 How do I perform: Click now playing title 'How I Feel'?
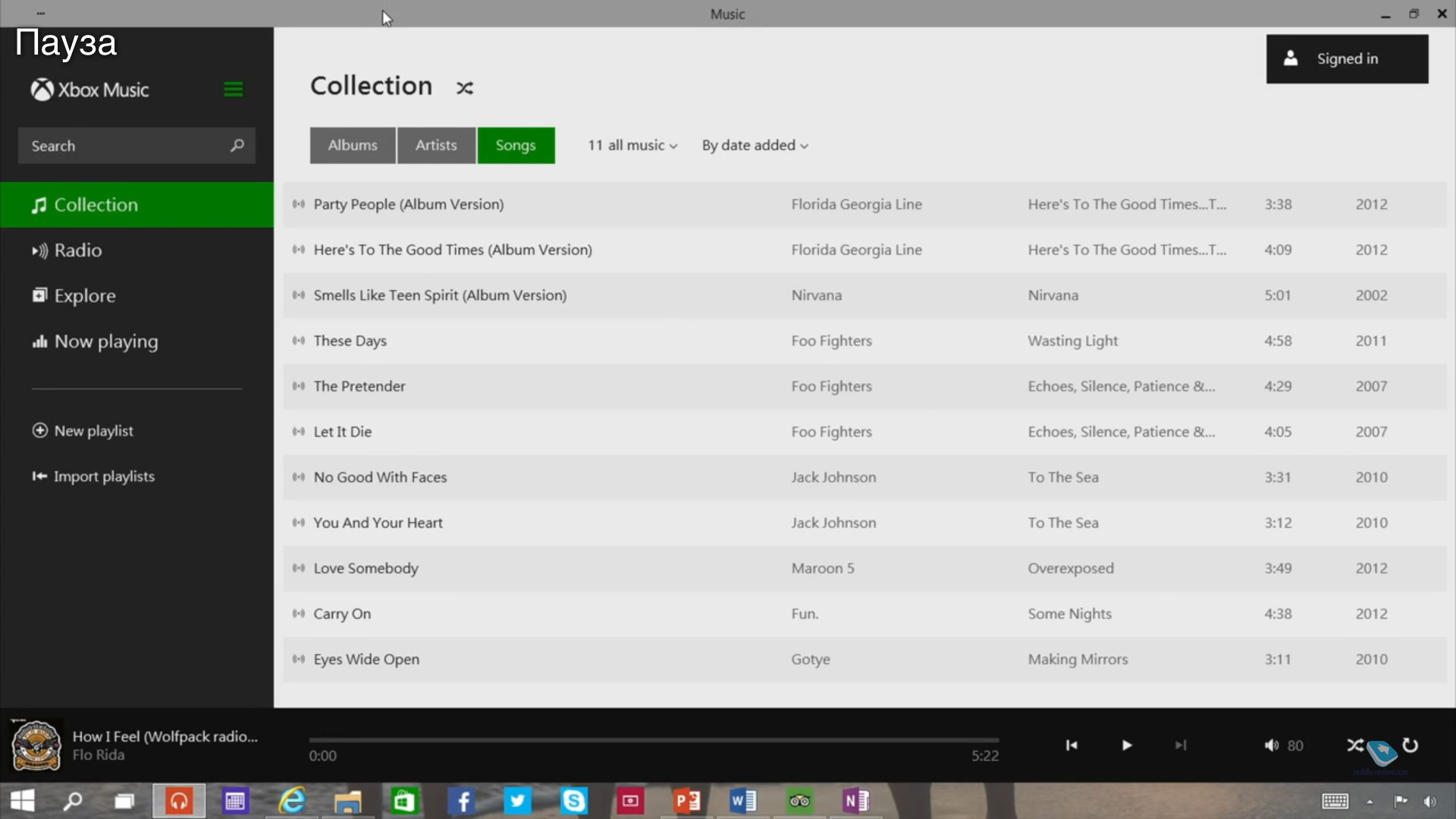[x=165, y=736]
